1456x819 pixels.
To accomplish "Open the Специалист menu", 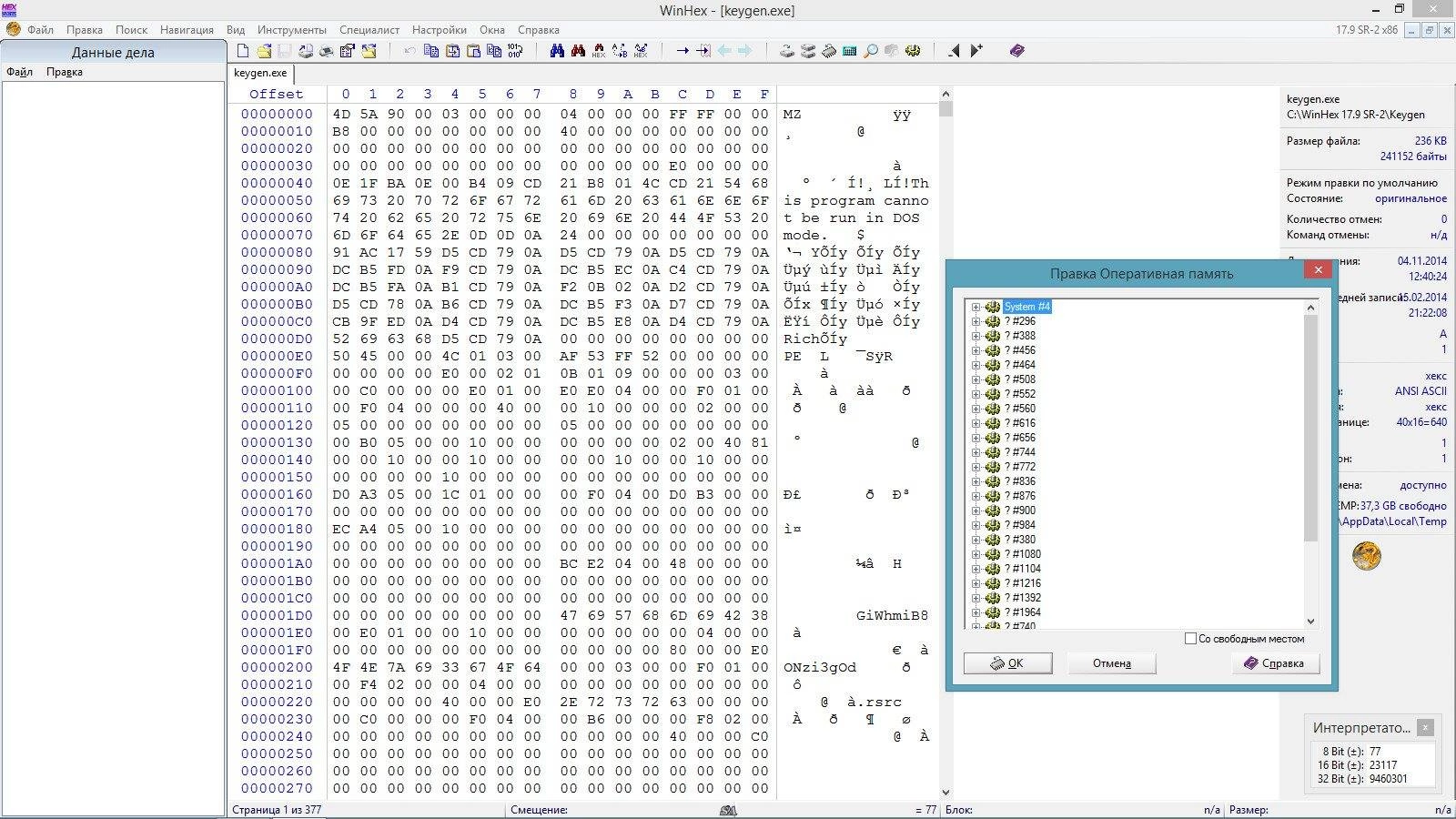I will click(x=369, y=29).
